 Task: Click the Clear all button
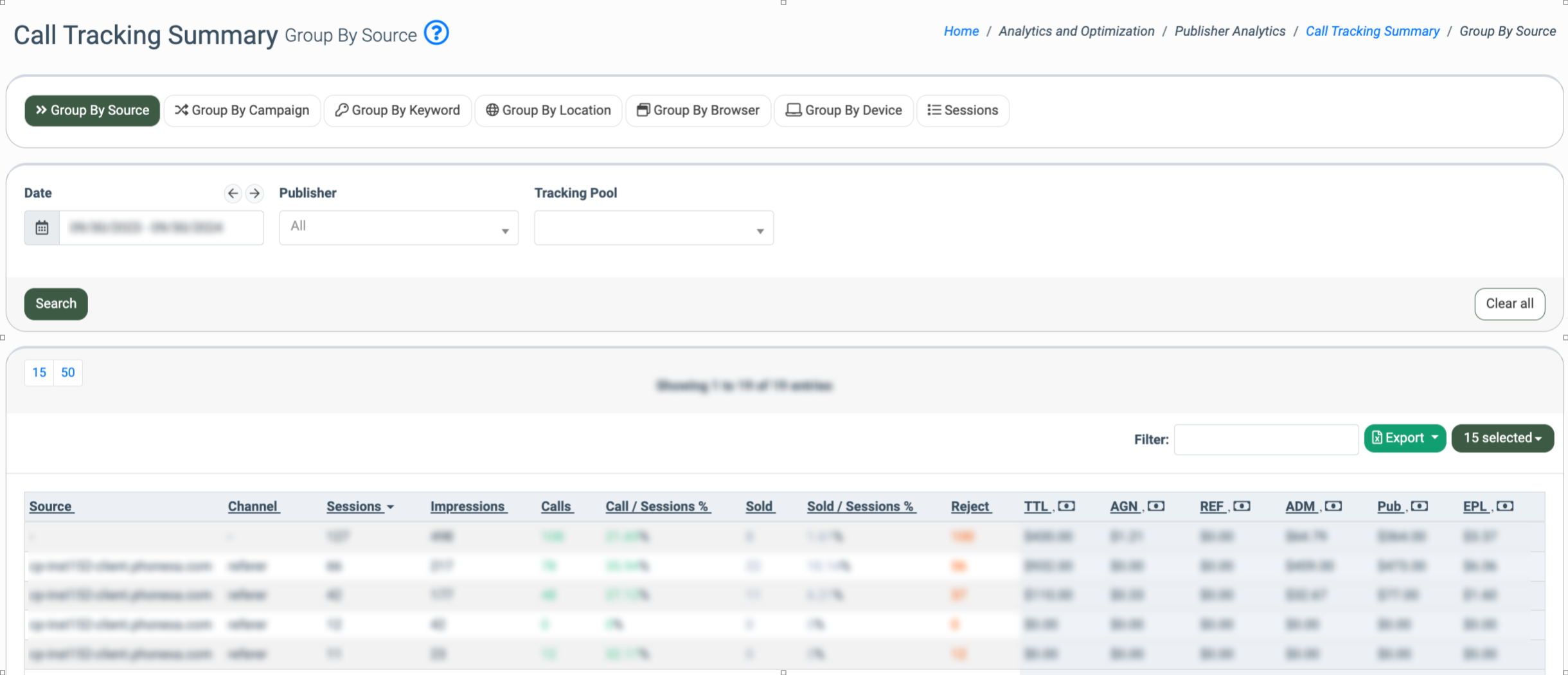click(x=1509, y=304)
